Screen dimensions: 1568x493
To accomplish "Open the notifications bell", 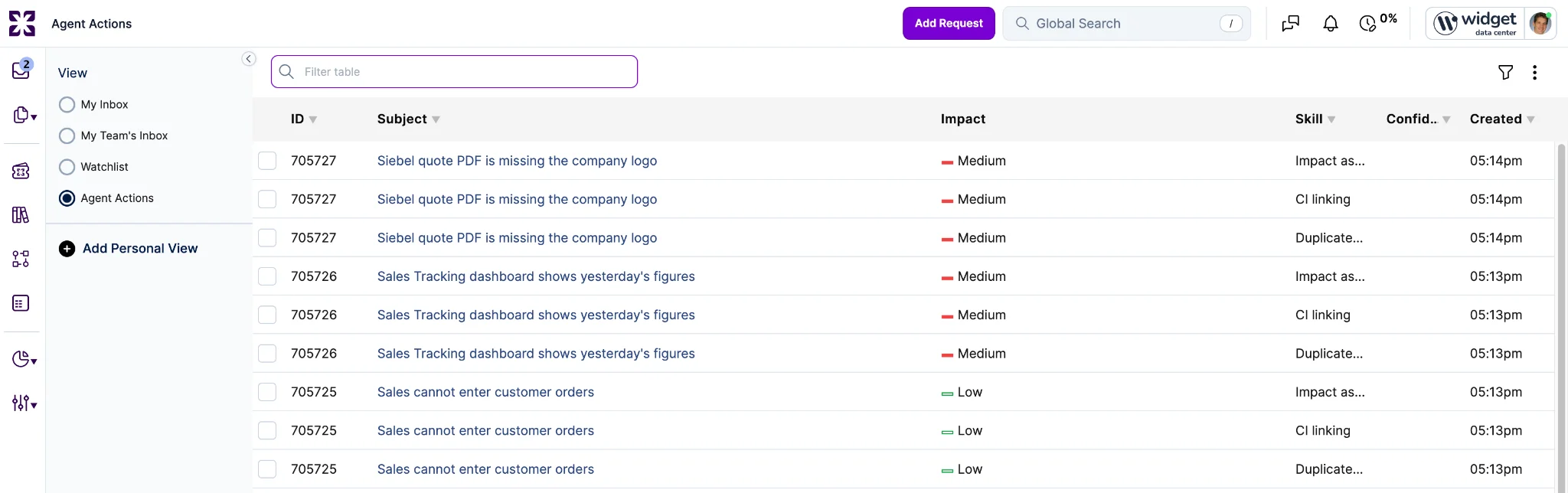I will (x=1331, y=24).
